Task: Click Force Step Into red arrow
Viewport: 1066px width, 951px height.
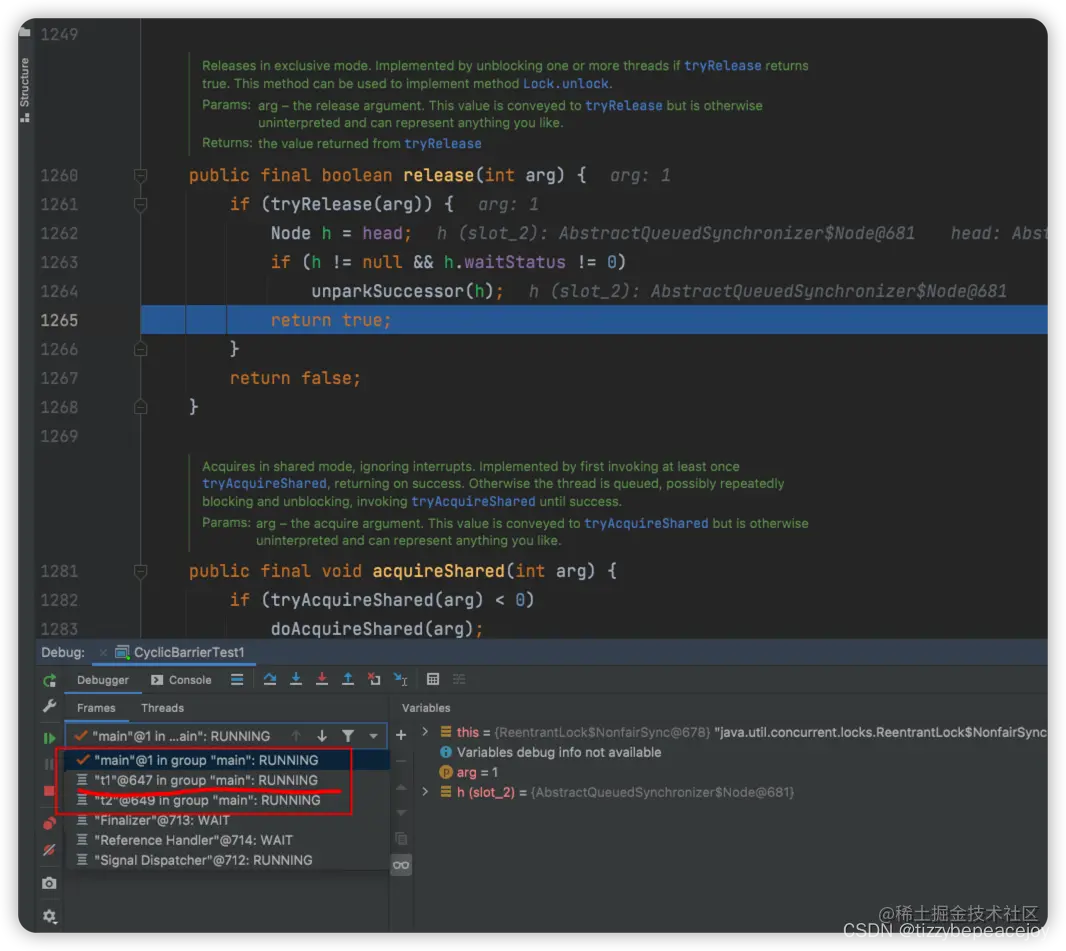Action: 322,680
